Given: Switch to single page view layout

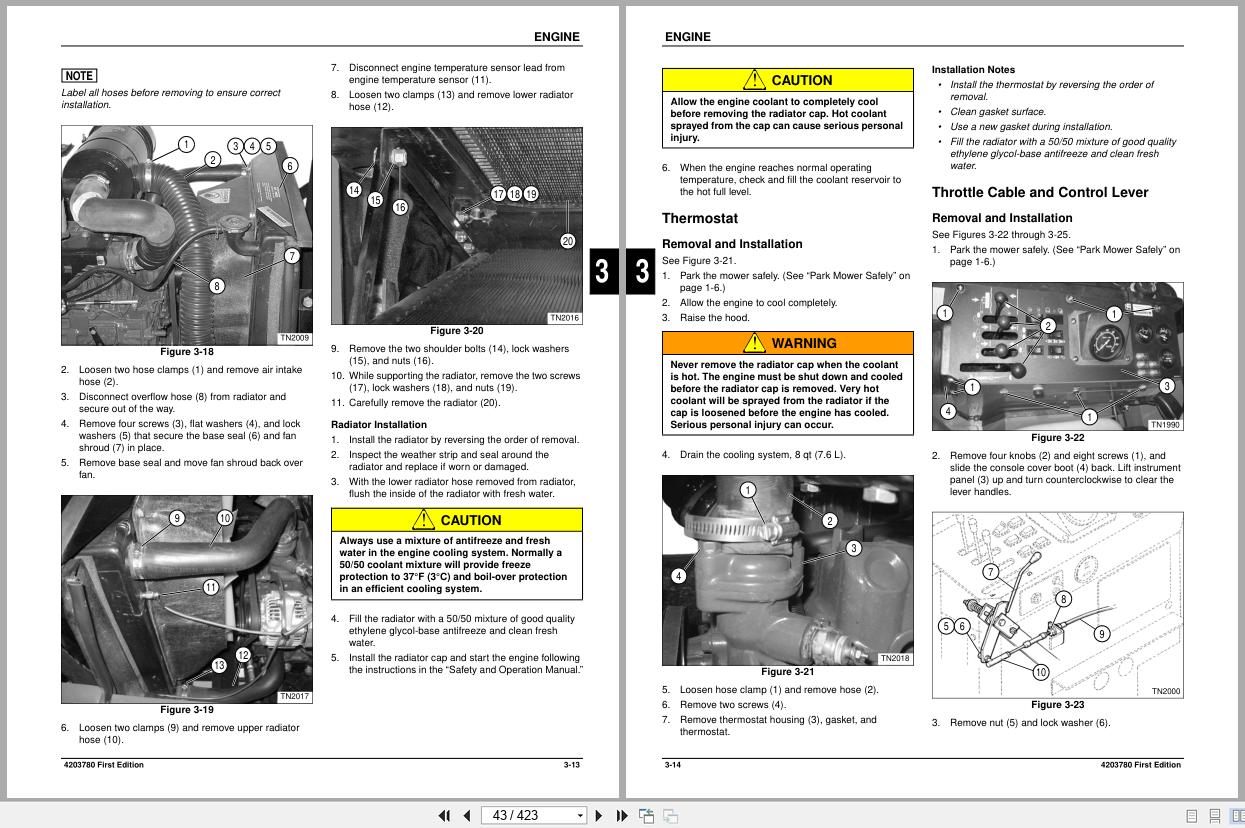Looking at the screenshot, I should pyautogui.click(x=1191, y=816).
